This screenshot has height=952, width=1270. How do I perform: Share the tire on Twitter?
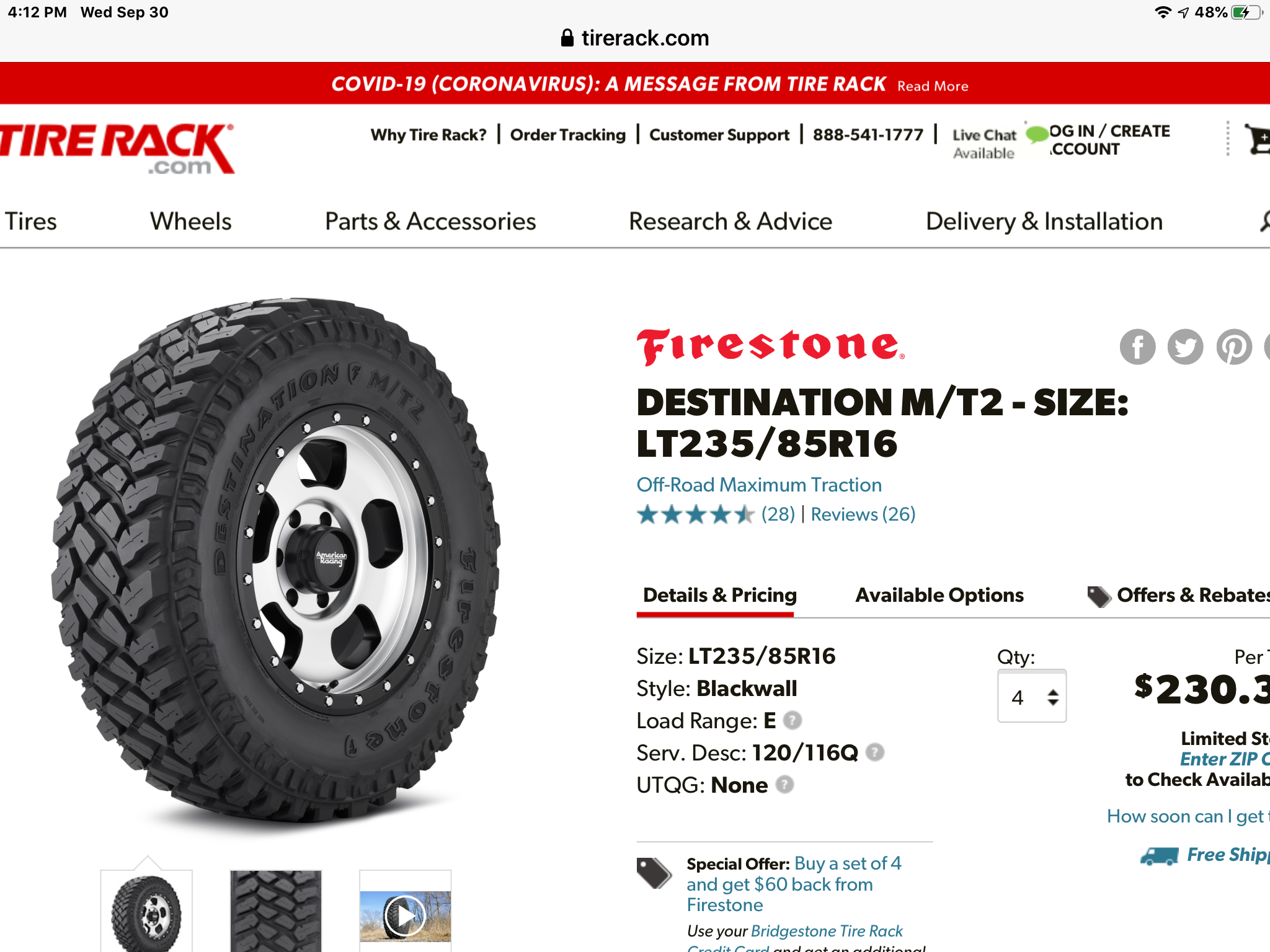[x=1185, y=346]
